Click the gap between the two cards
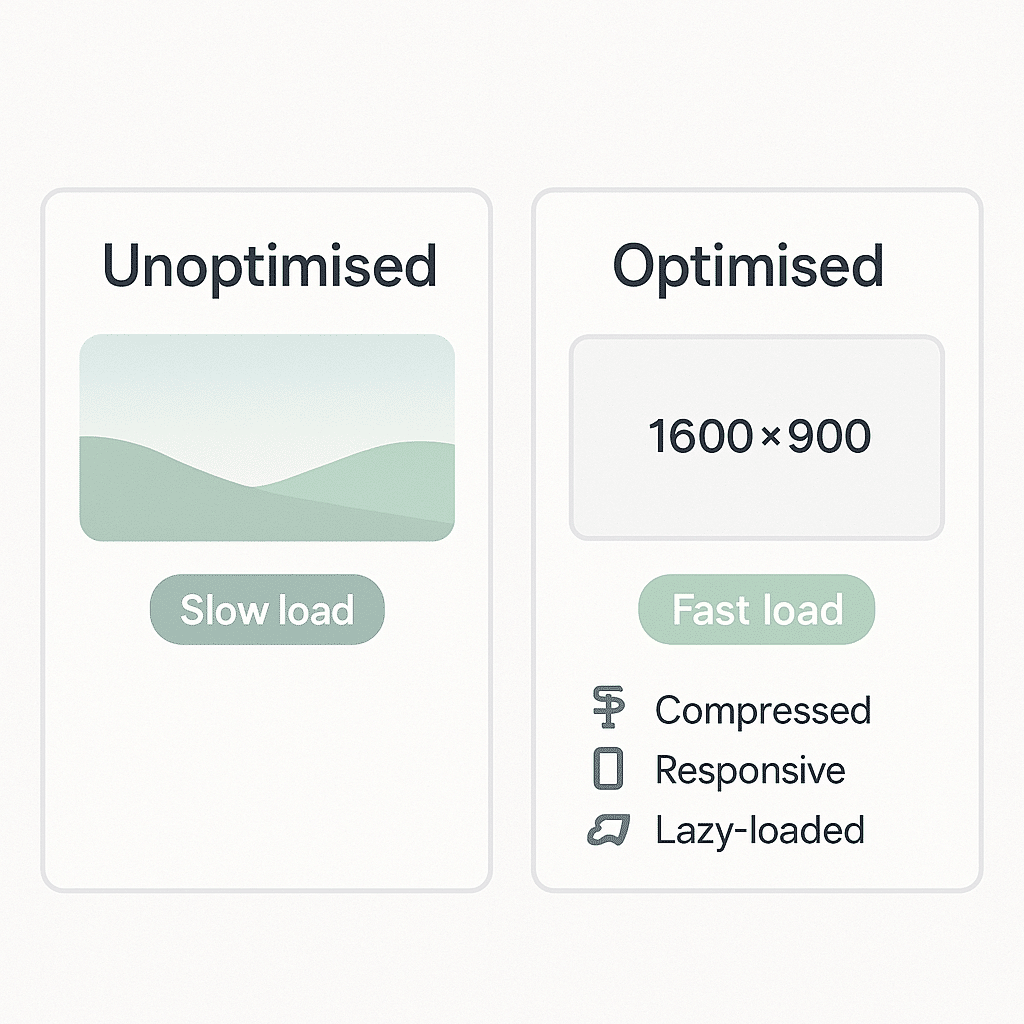The height and width of the screenshot is (1024, 1024). pos(512,540)
